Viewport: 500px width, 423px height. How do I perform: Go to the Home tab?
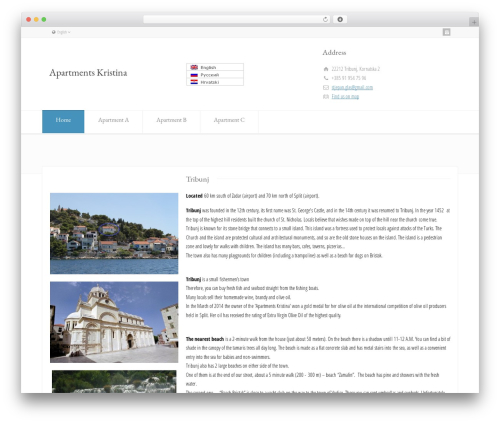click(x=63, y=121)
